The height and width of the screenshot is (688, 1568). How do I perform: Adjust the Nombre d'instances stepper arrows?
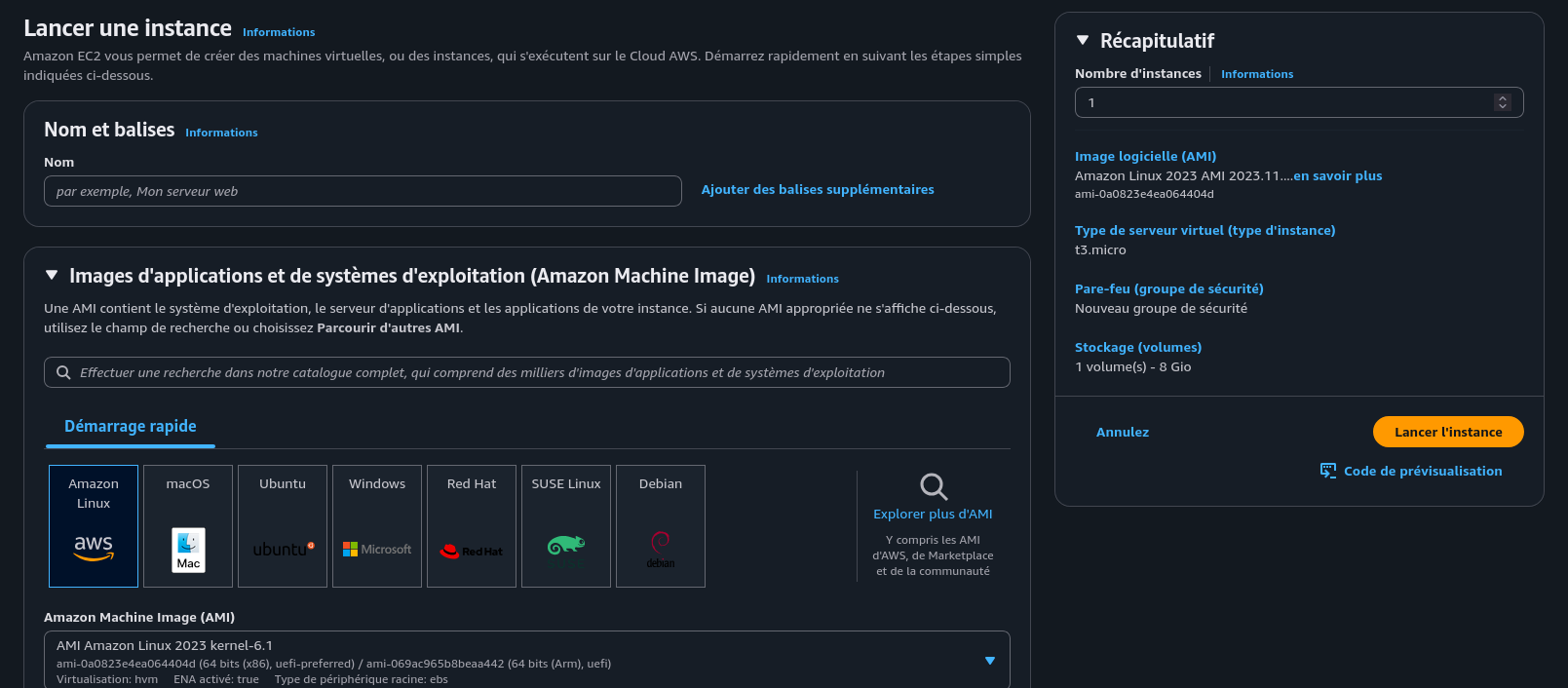[1502, 102]
